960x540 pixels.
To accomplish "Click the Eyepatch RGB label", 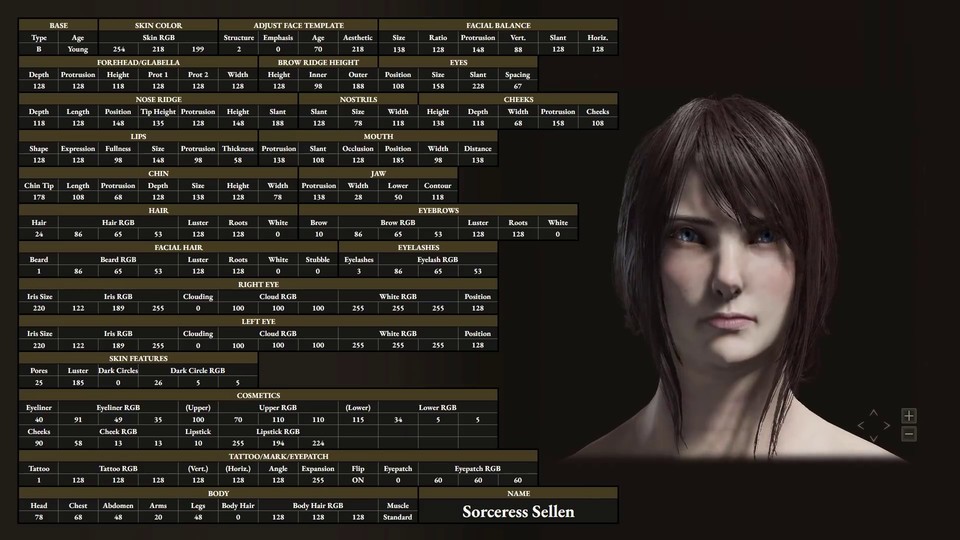I will [478, 468].
